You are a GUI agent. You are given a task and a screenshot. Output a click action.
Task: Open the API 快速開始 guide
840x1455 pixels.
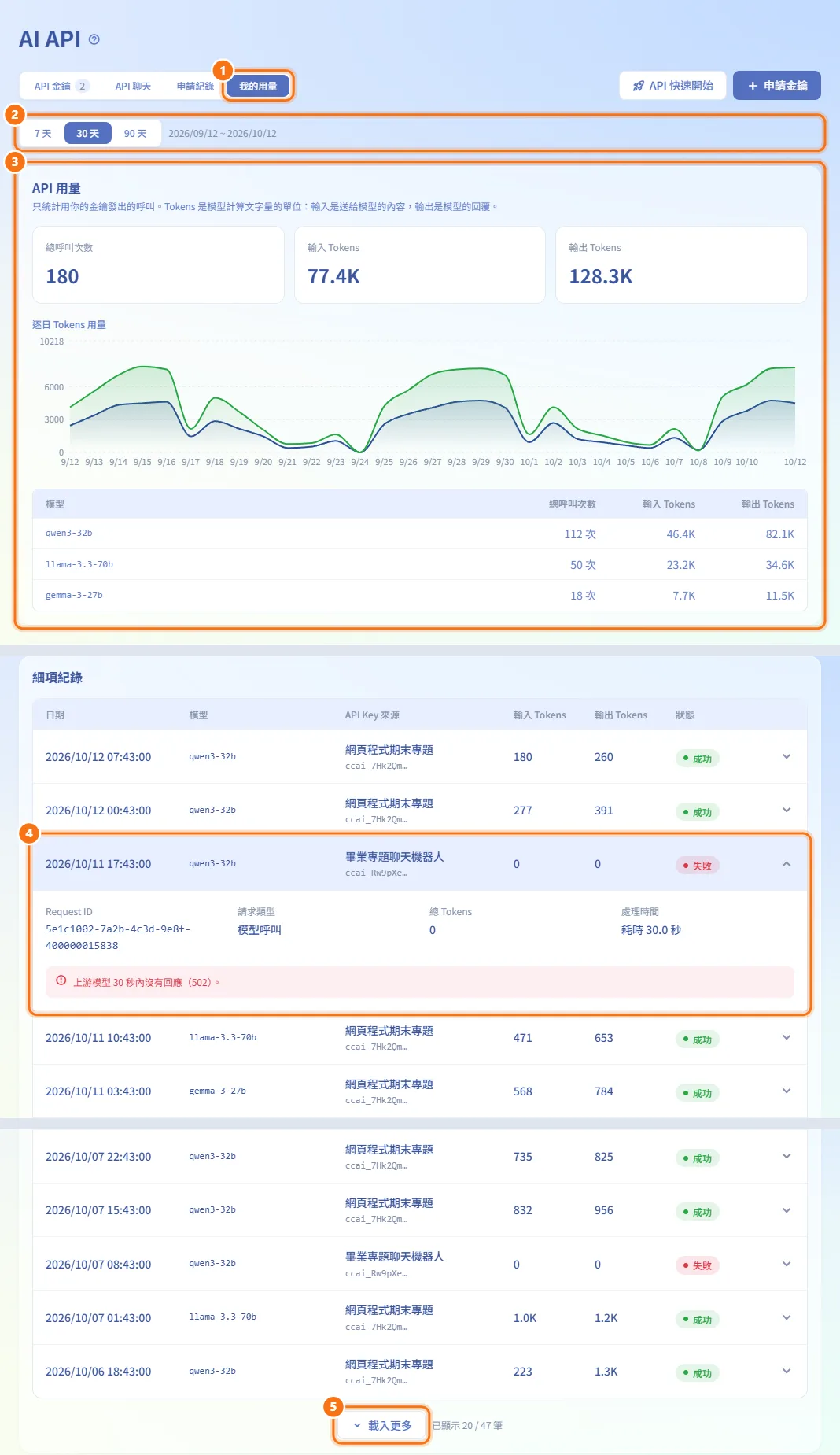click(x=673, y=86)
